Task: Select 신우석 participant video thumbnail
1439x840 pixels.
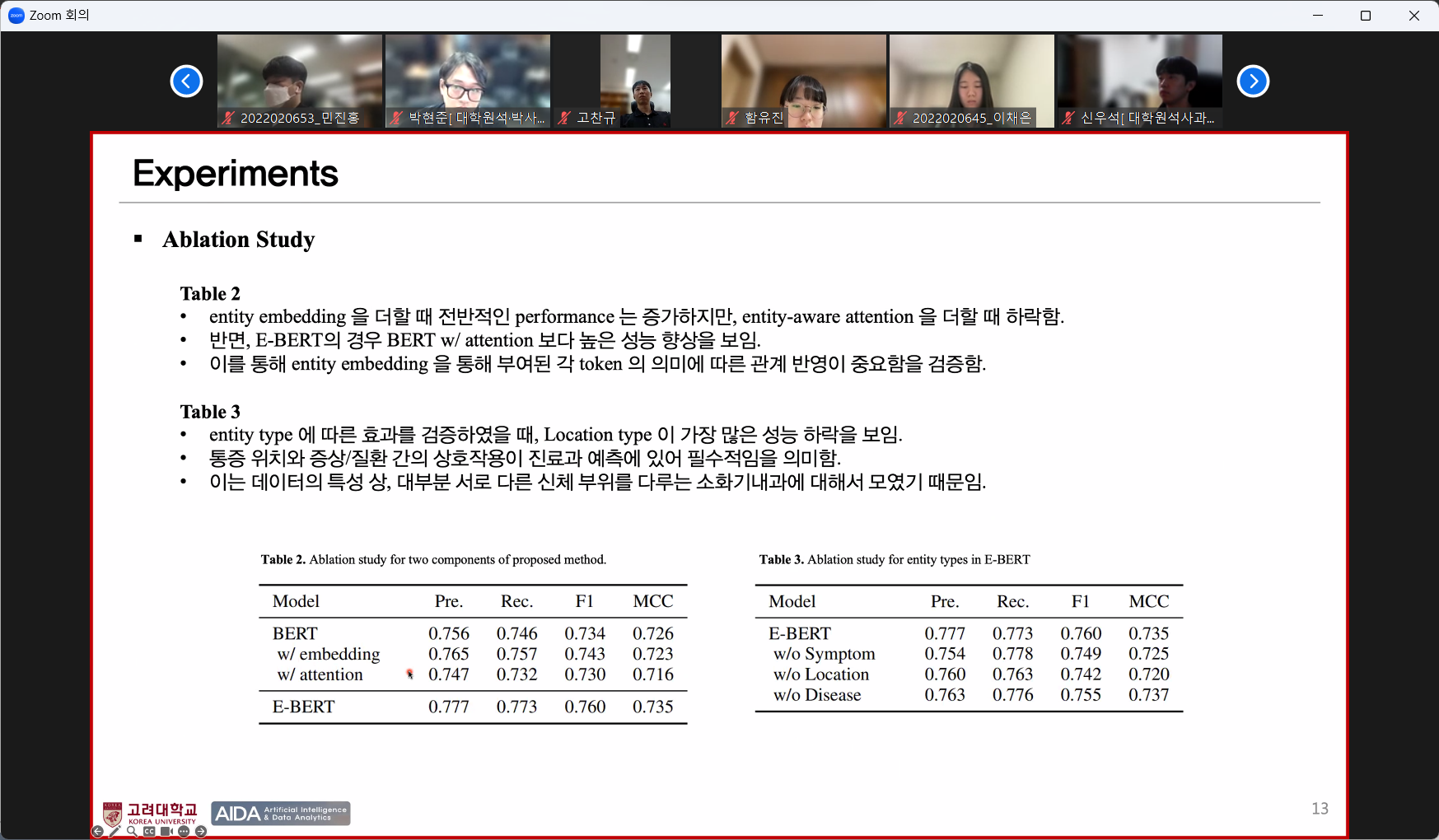Action: [x=1140, y=74]
